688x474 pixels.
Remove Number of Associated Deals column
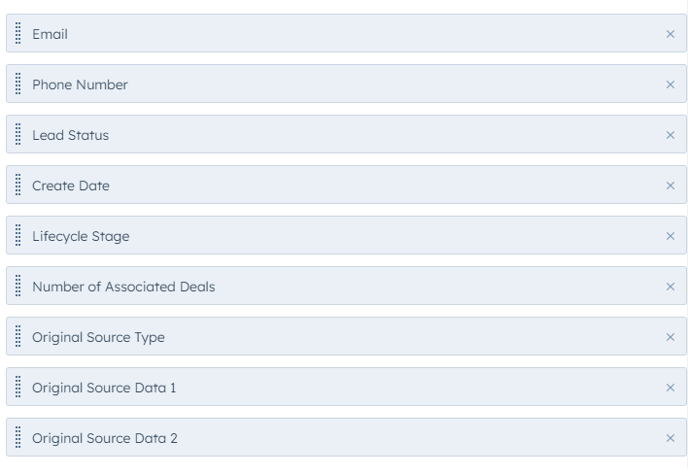coord(670,286)
